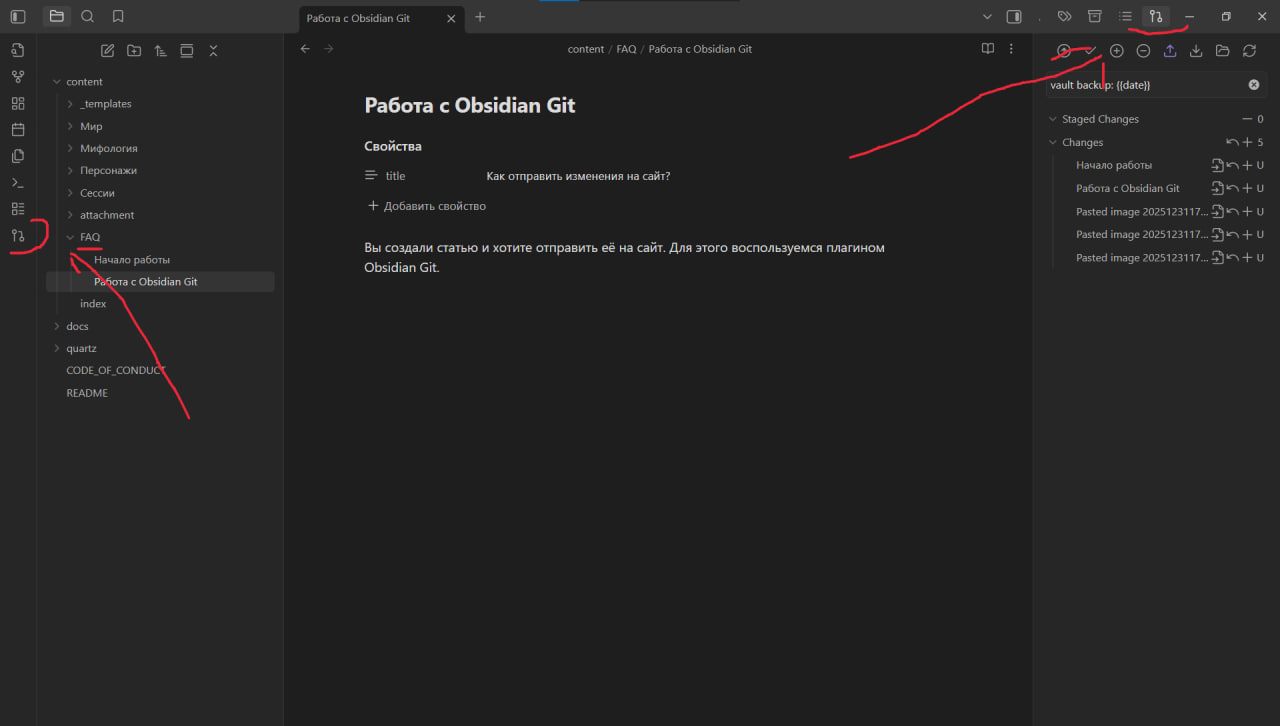Screen dimensions: 1280x726
Task: Open the command palette ribbon icon
Action: point(18,183)
